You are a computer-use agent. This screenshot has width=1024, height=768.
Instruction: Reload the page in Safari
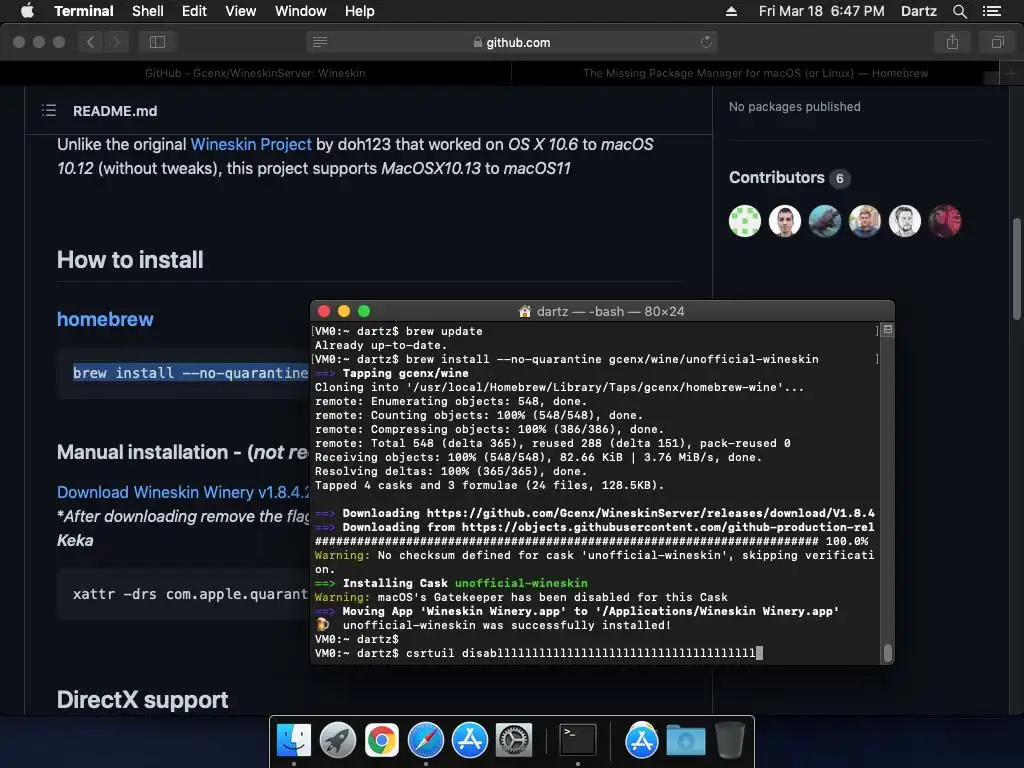(x=706, y=42)
